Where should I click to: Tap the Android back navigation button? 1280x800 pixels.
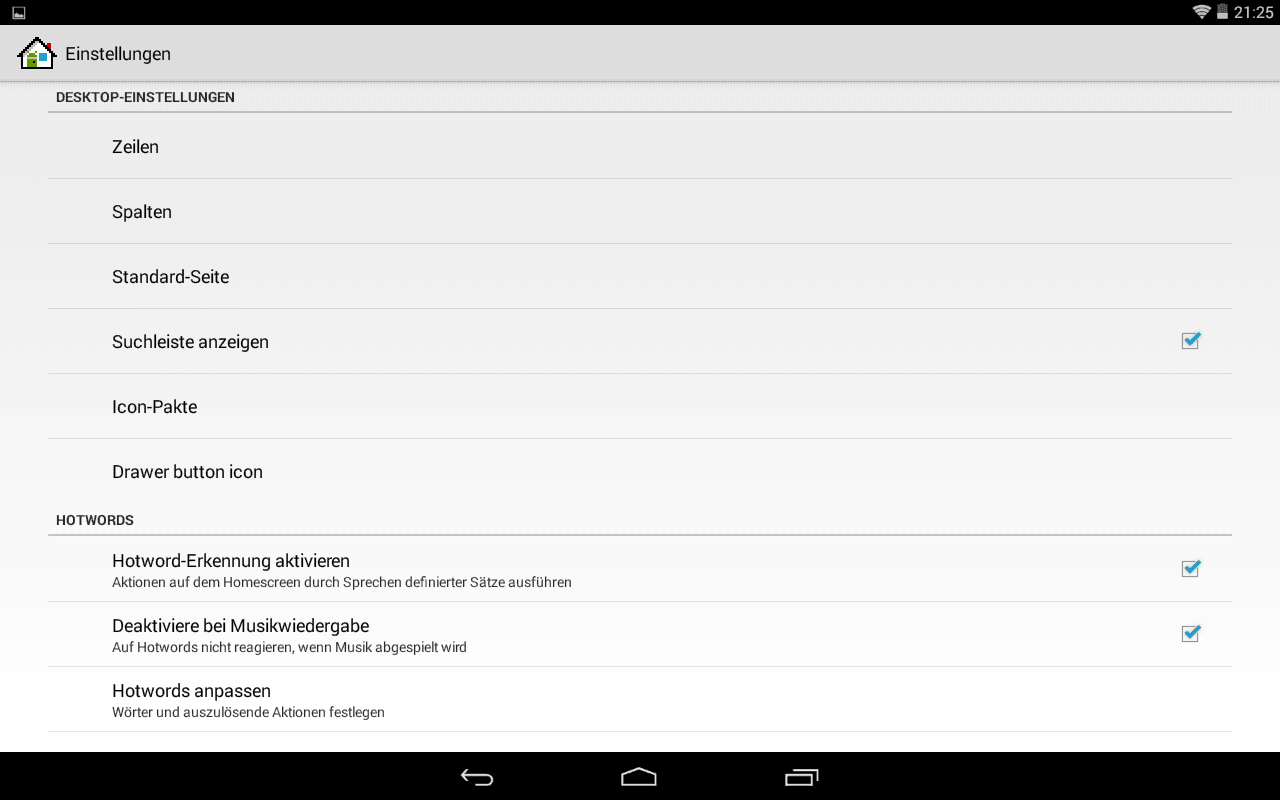(477, 777)
